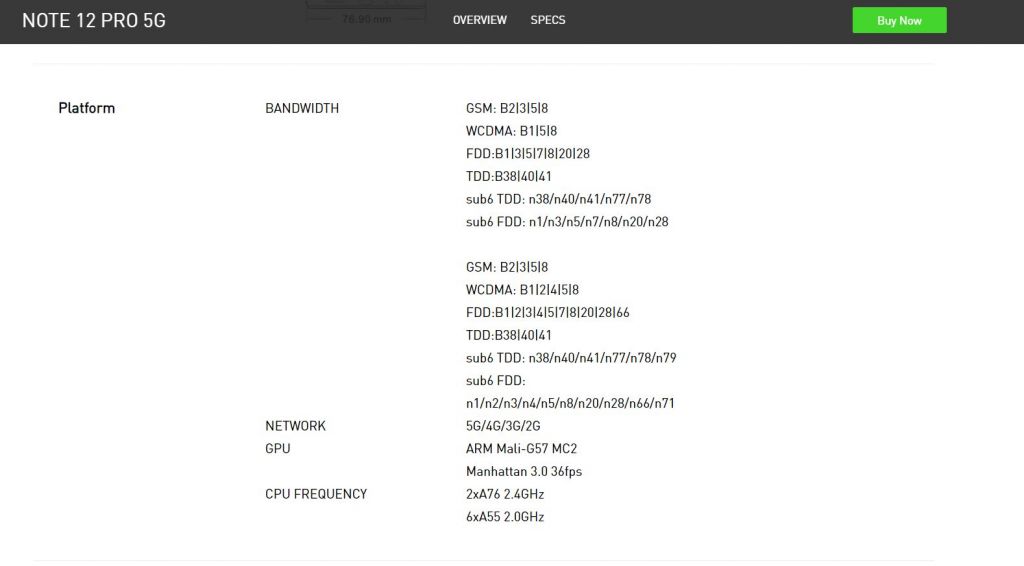Click the CPU FREQUENCY spec label

coord(316,494)
